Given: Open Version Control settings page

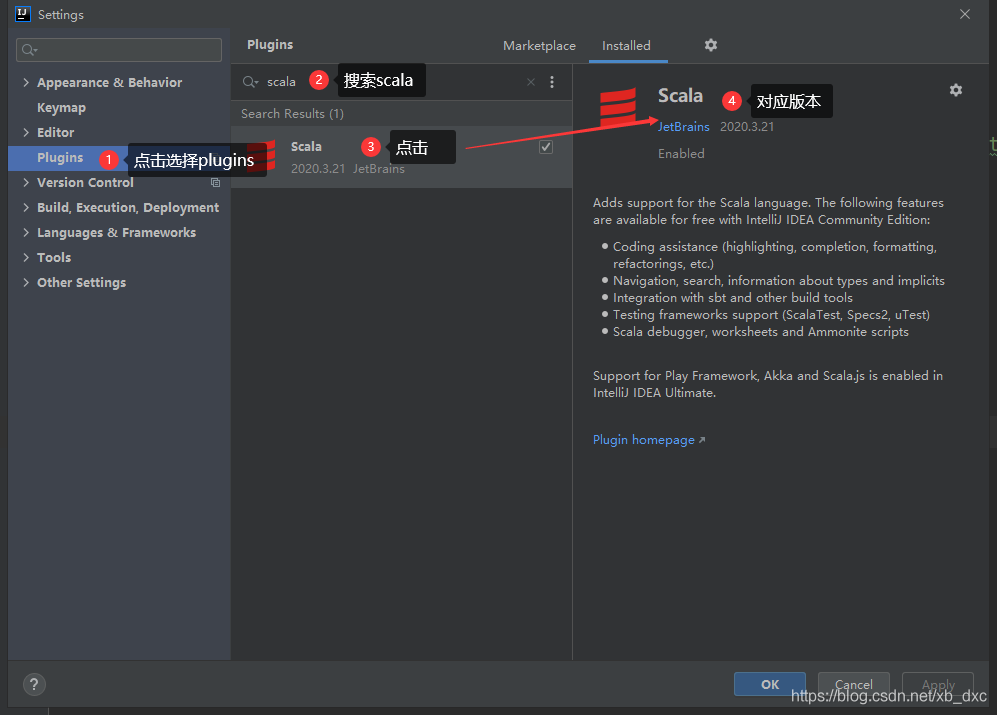Looking at the screenshot, I should pyautogui.click(x=85, y=183).
